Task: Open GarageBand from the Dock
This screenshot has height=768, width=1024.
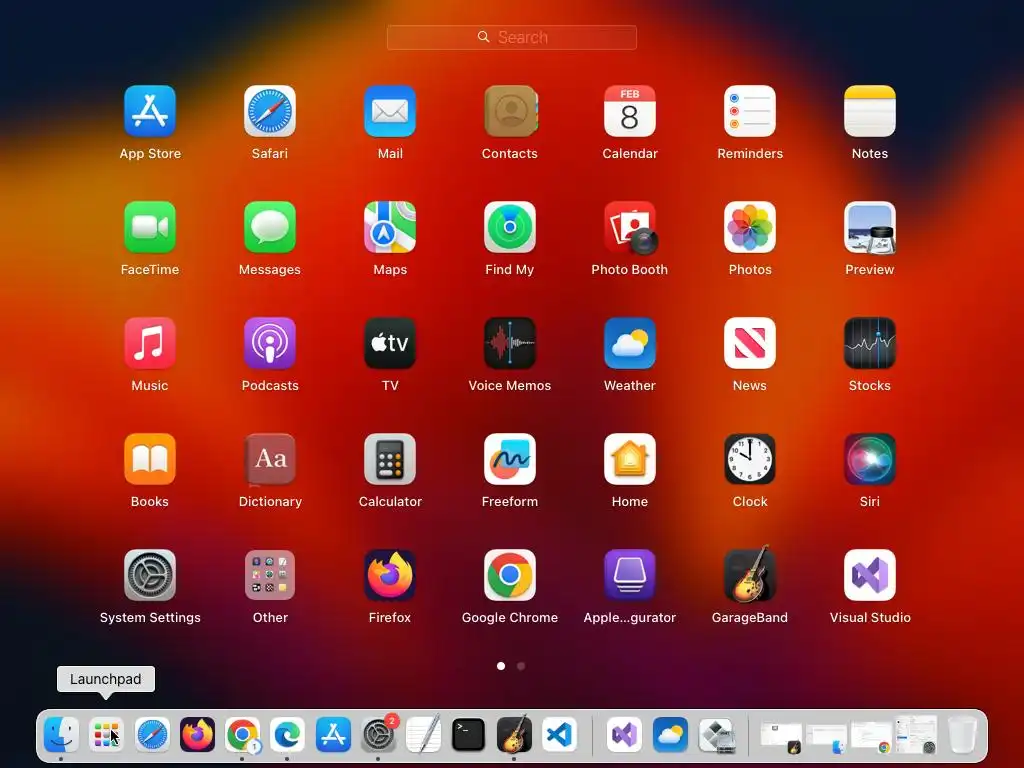Action: pyautogui.click(x=514, y=734)
